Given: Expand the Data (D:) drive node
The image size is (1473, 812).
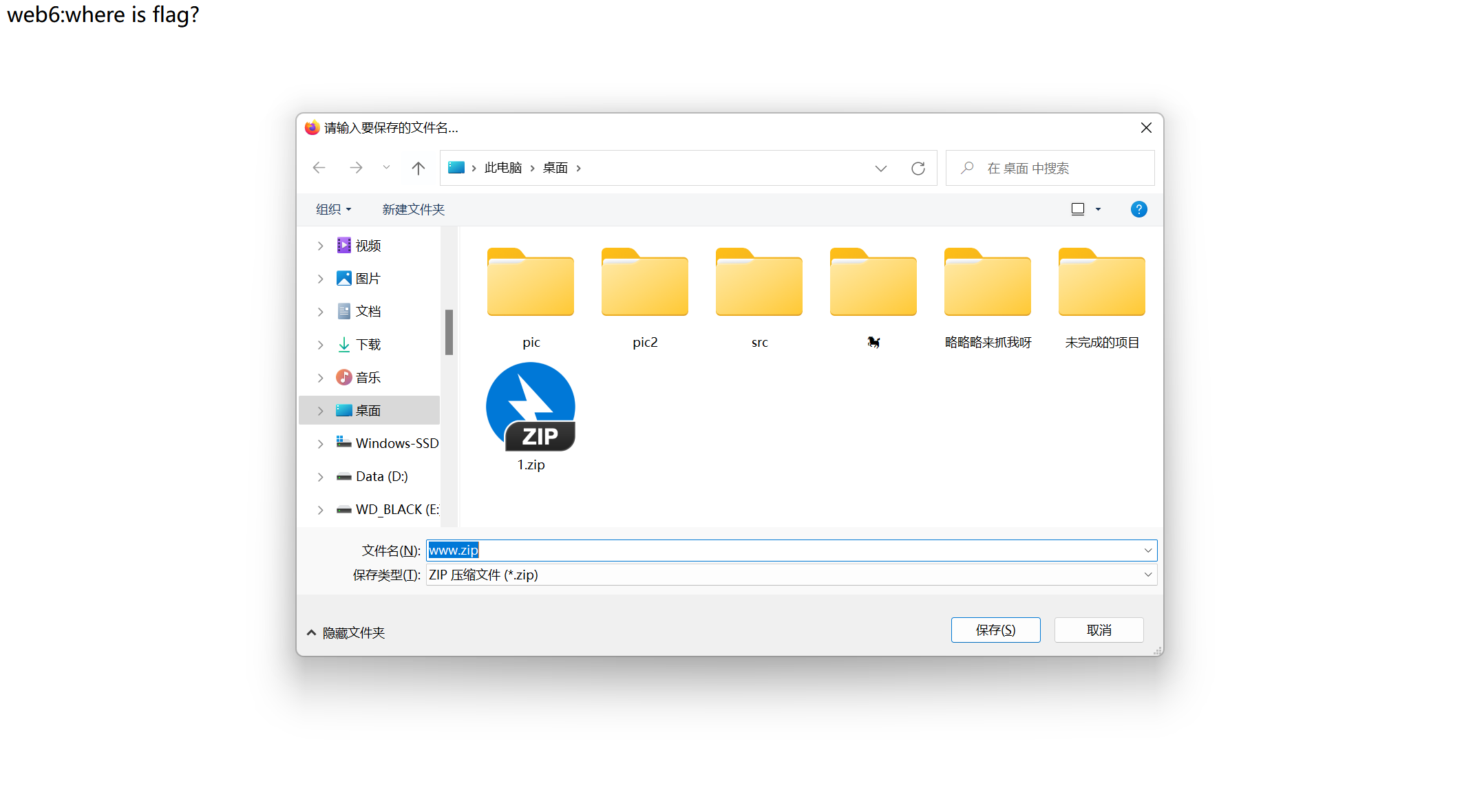Looking at the screenshot, I should (320, 477).
